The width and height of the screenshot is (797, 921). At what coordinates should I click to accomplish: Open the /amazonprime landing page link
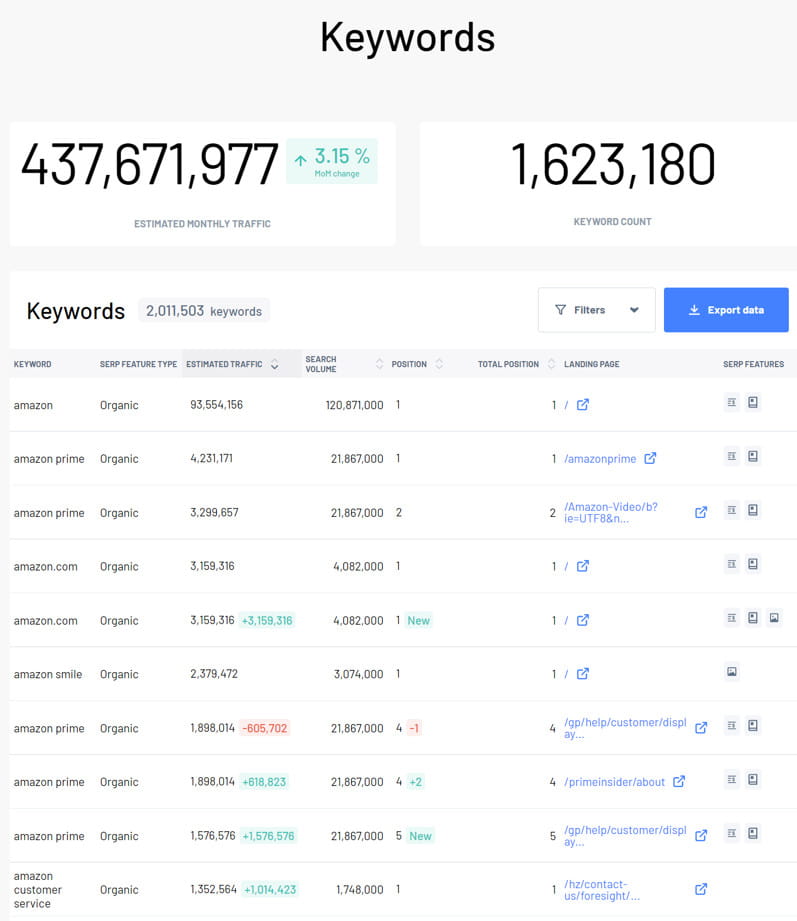click(x=600, y=459)
